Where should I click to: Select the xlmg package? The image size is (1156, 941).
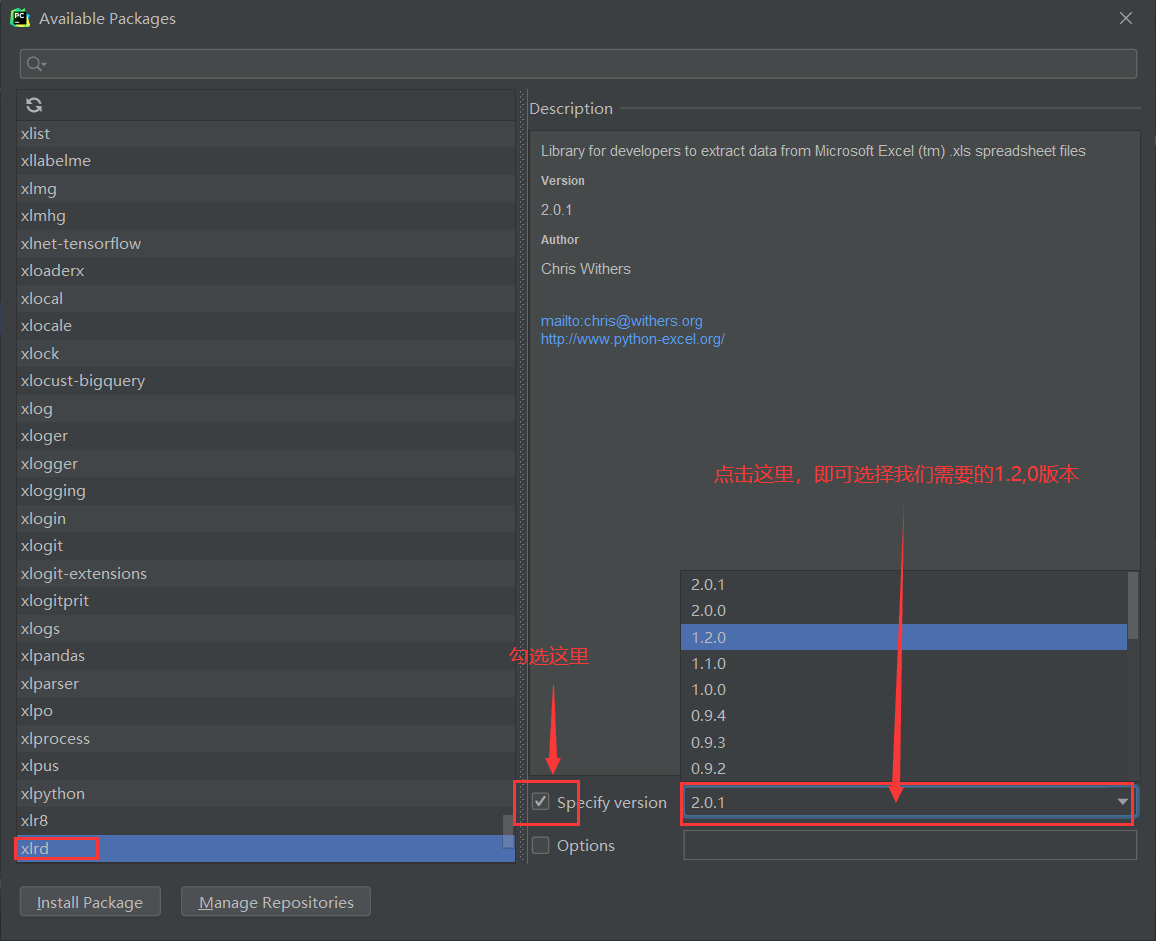pyautogui.click(x=265, y=189)
